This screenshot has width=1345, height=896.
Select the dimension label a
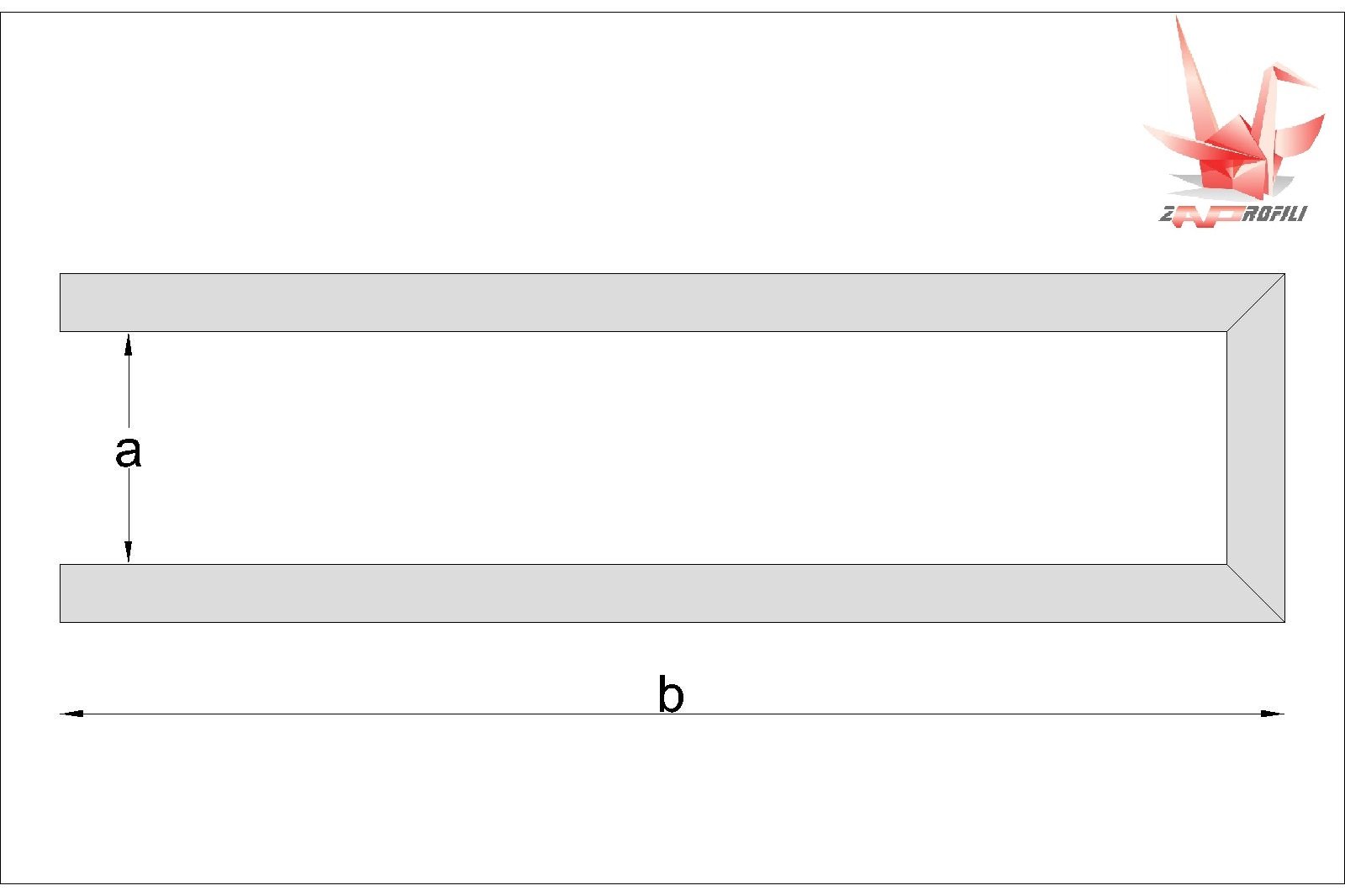pyautogui.click(x=129, y=451)
